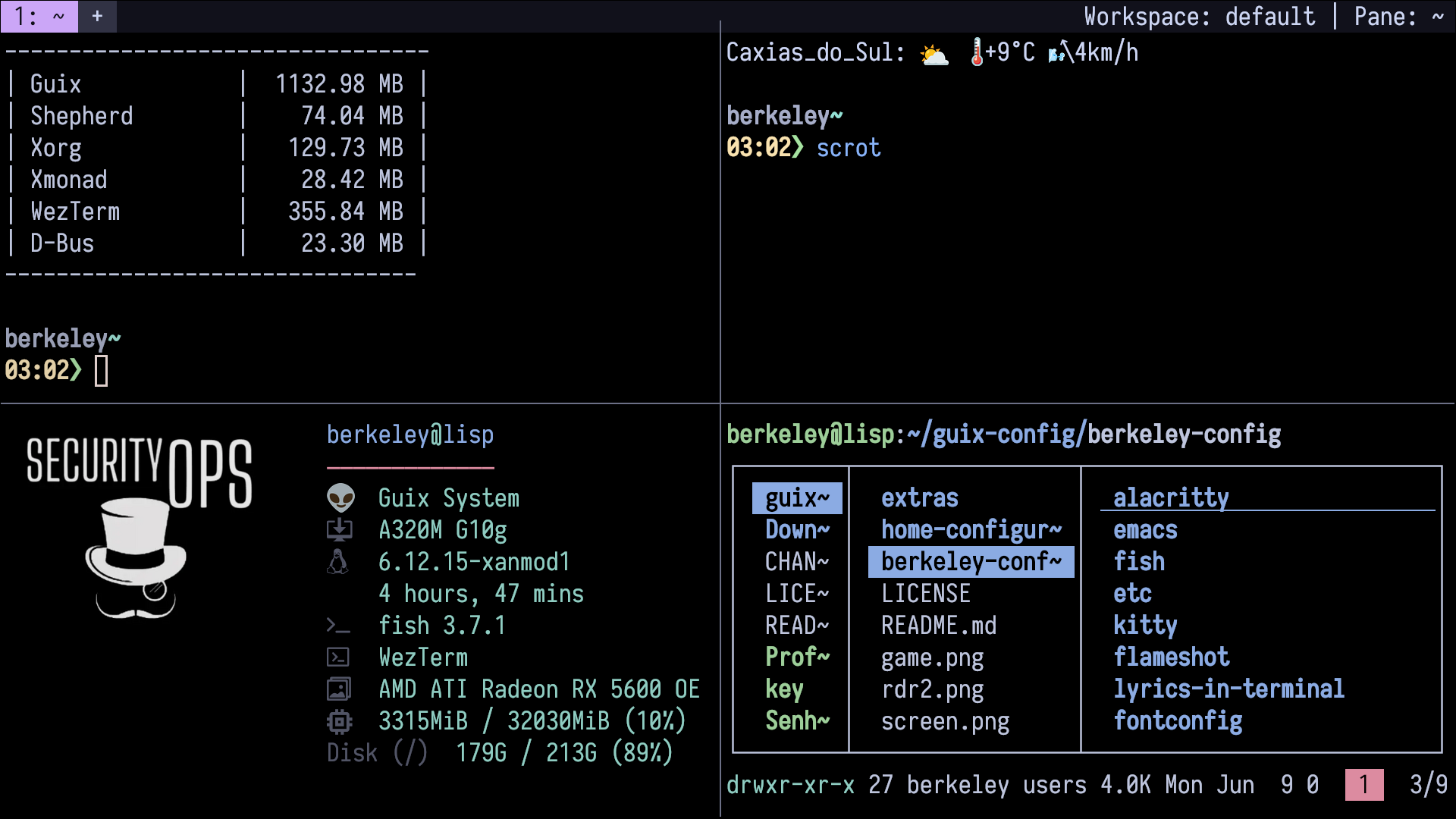
Task: Click the weather cloud sun icon
Action: click(x=934, y=54)
